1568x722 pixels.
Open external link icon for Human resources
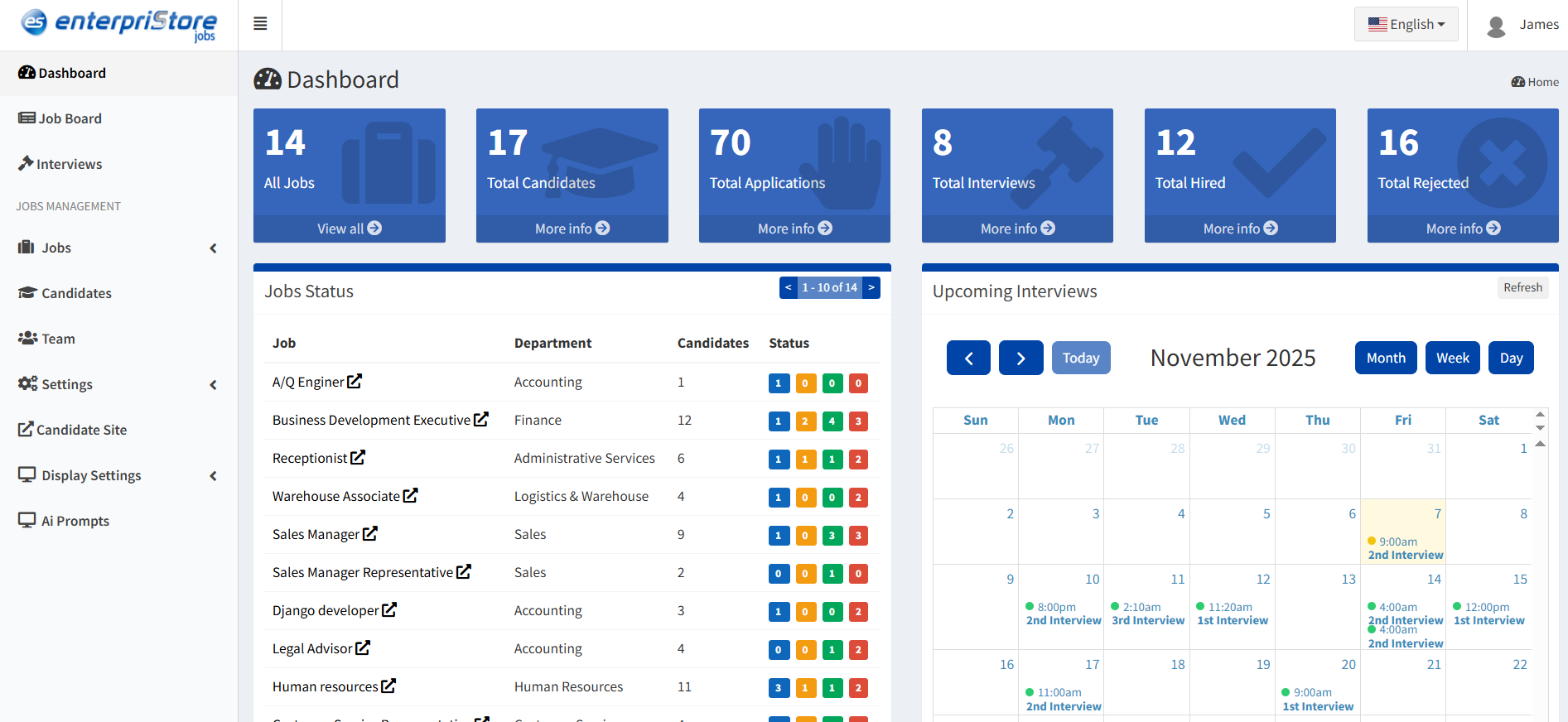(388, 686)
